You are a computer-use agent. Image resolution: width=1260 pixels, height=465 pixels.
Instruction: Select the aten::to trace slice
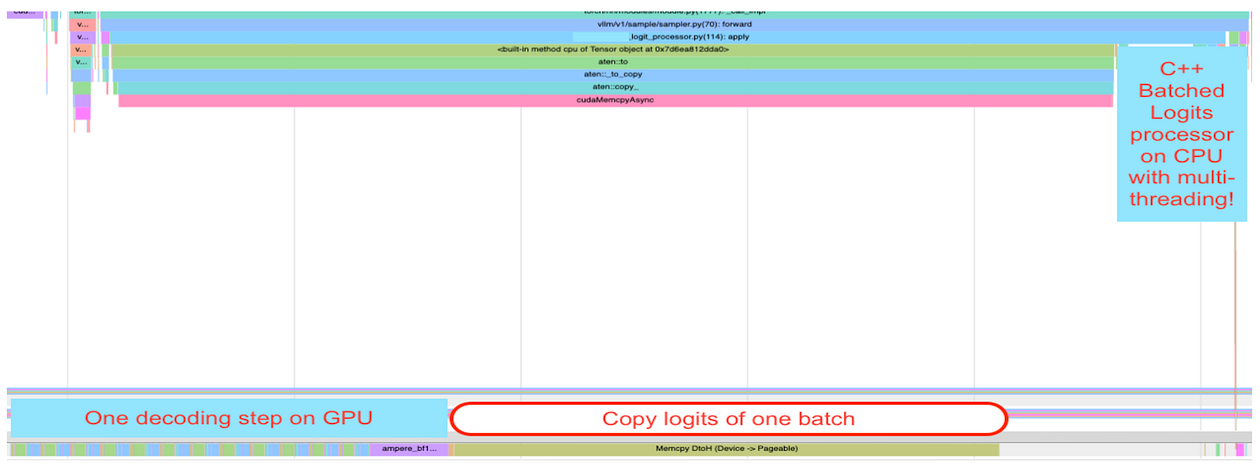point(613,62)
